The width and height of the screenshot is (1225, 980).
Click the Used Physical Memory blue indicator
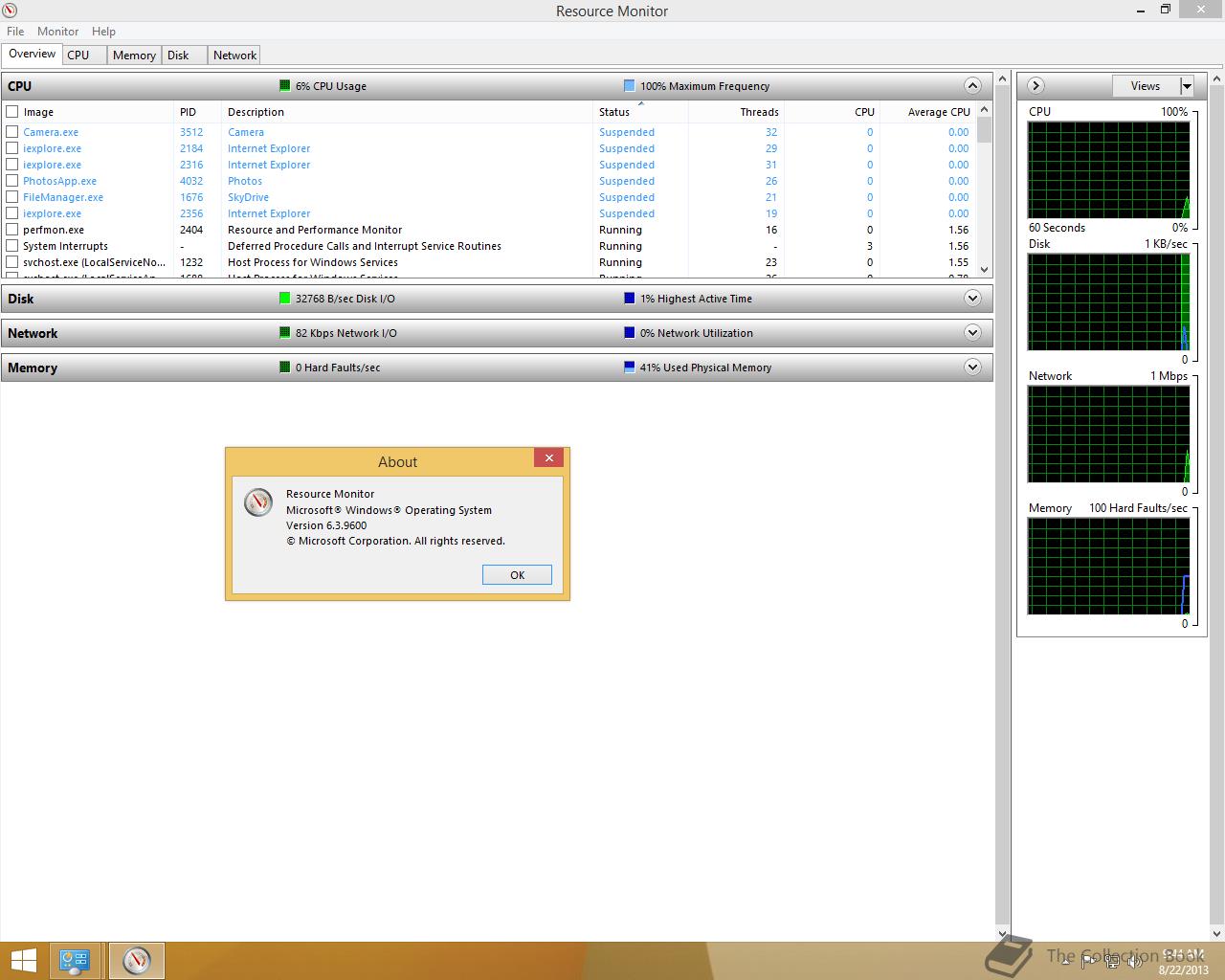click(629, 367)
